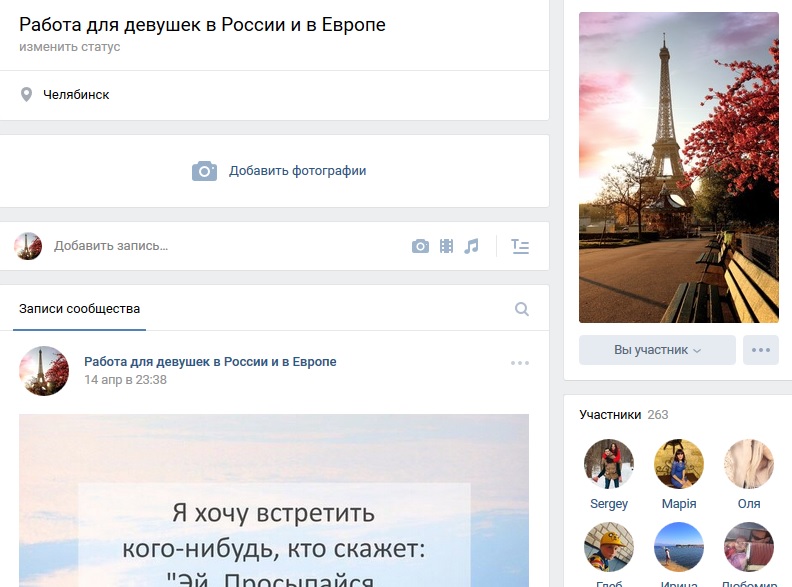This screenshot has width=792, height=587.
Task: Click the community title Работа для девушек в России
Action: click(x=202, y=24)
